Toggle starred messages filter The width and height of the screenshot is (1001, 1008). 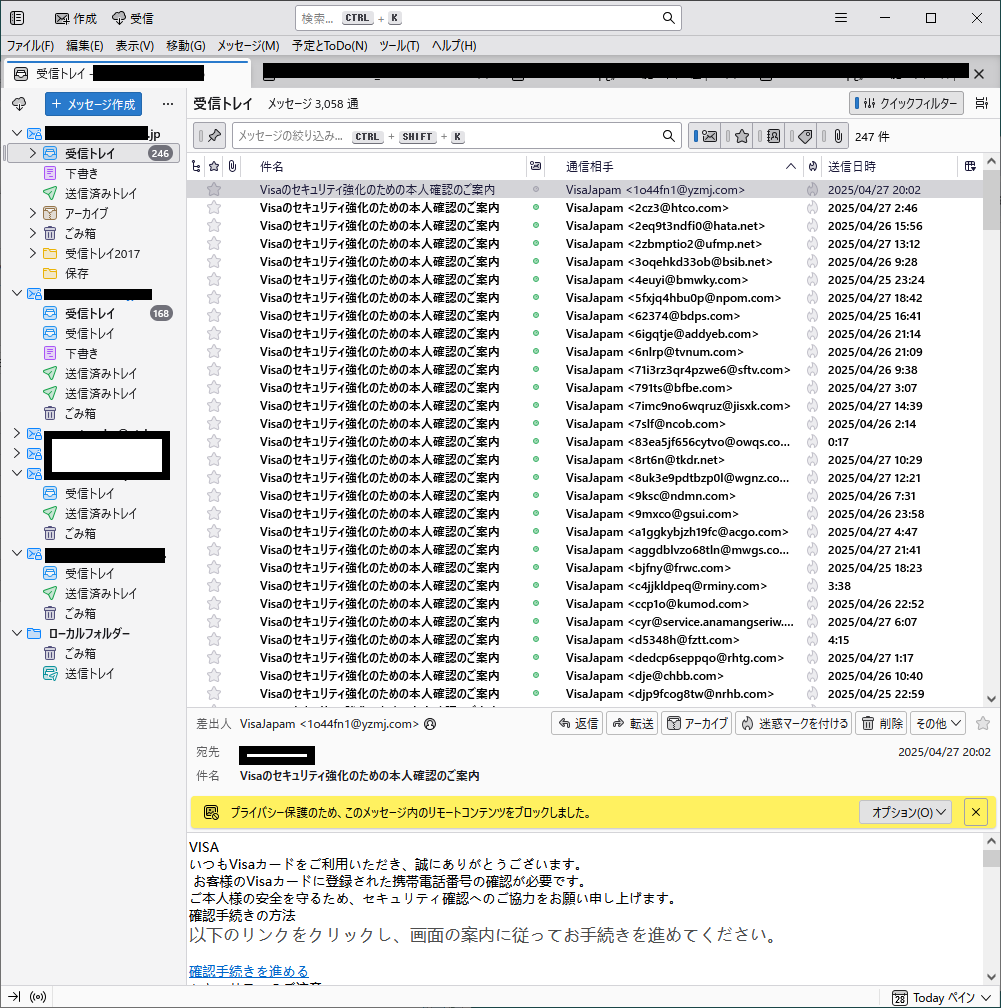click(x=737, y=136)
